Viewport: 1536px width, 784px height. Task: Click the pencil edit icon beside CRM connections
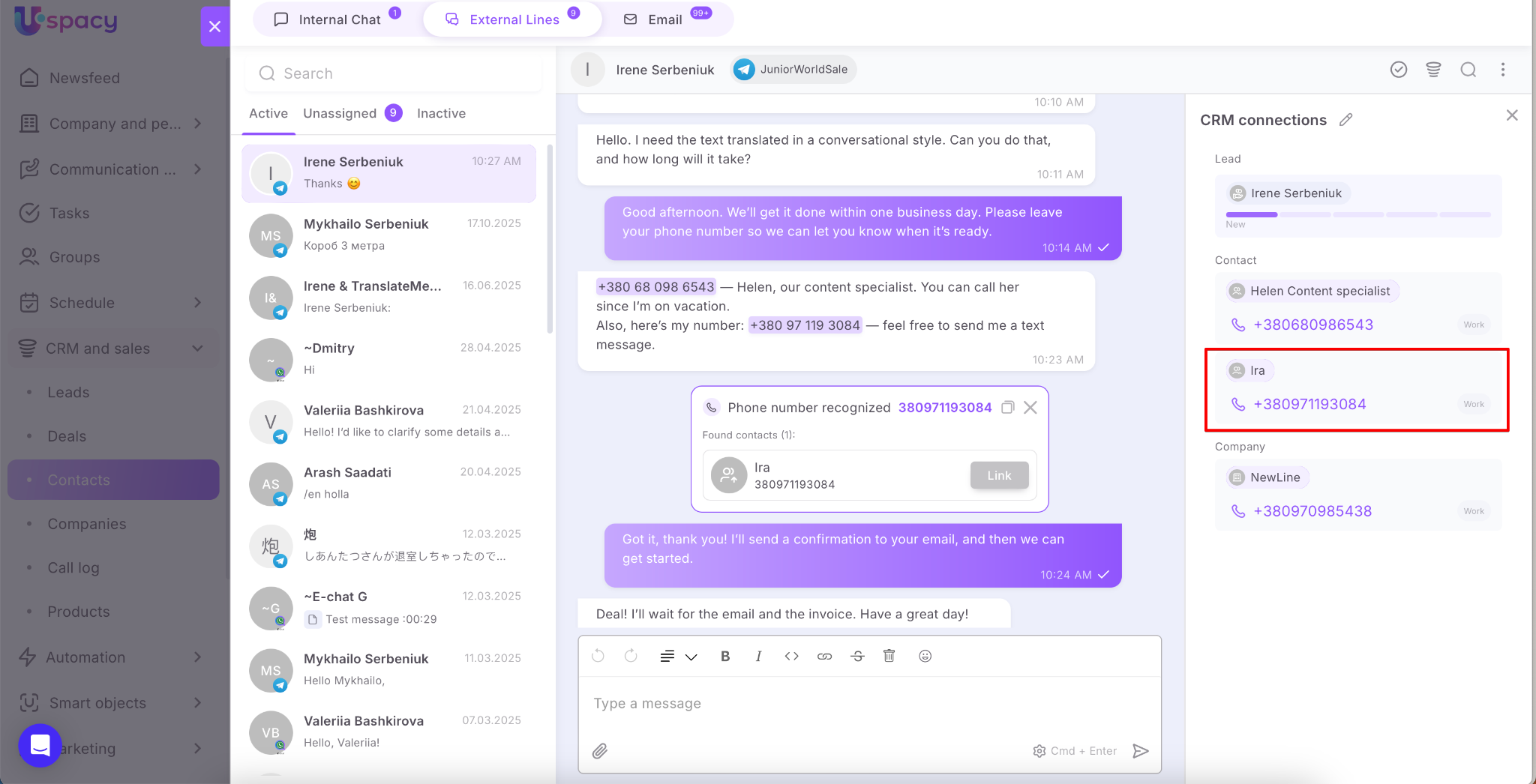pos(1346,120)
